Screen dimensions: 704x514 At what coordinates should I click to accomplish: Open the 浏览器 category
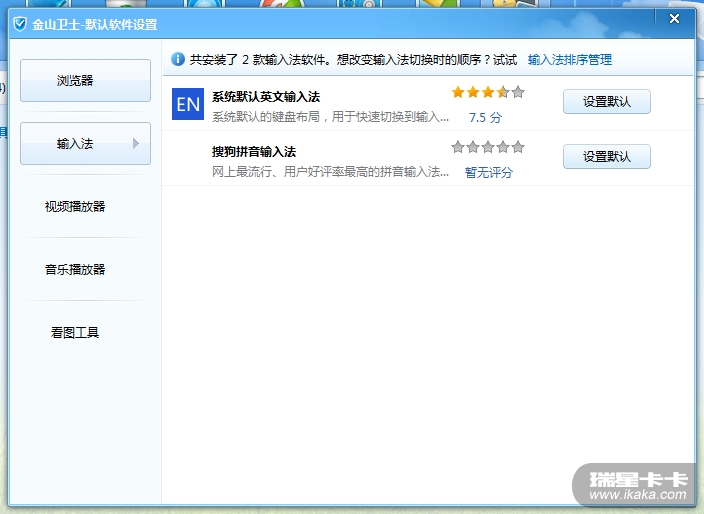point(85,80)
